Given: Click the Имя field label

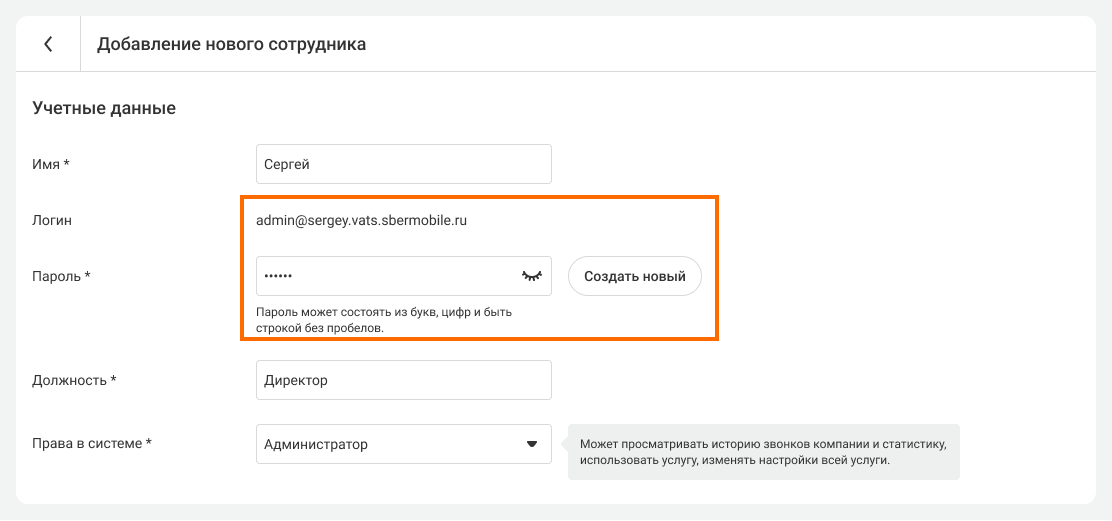Looking at the screenshot, I should tap(51, 164).
